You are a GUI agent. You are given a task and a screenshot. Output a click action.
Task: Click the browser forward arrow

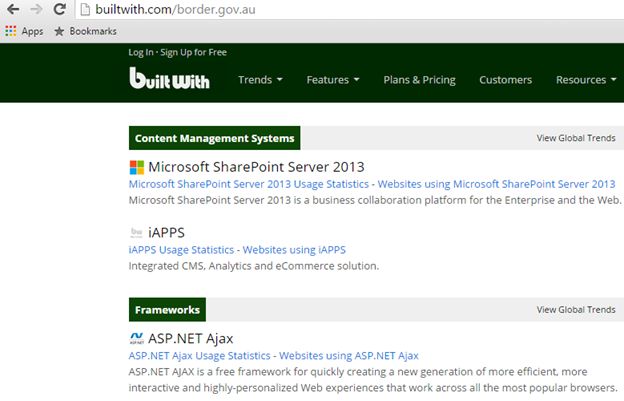[36, 9]
